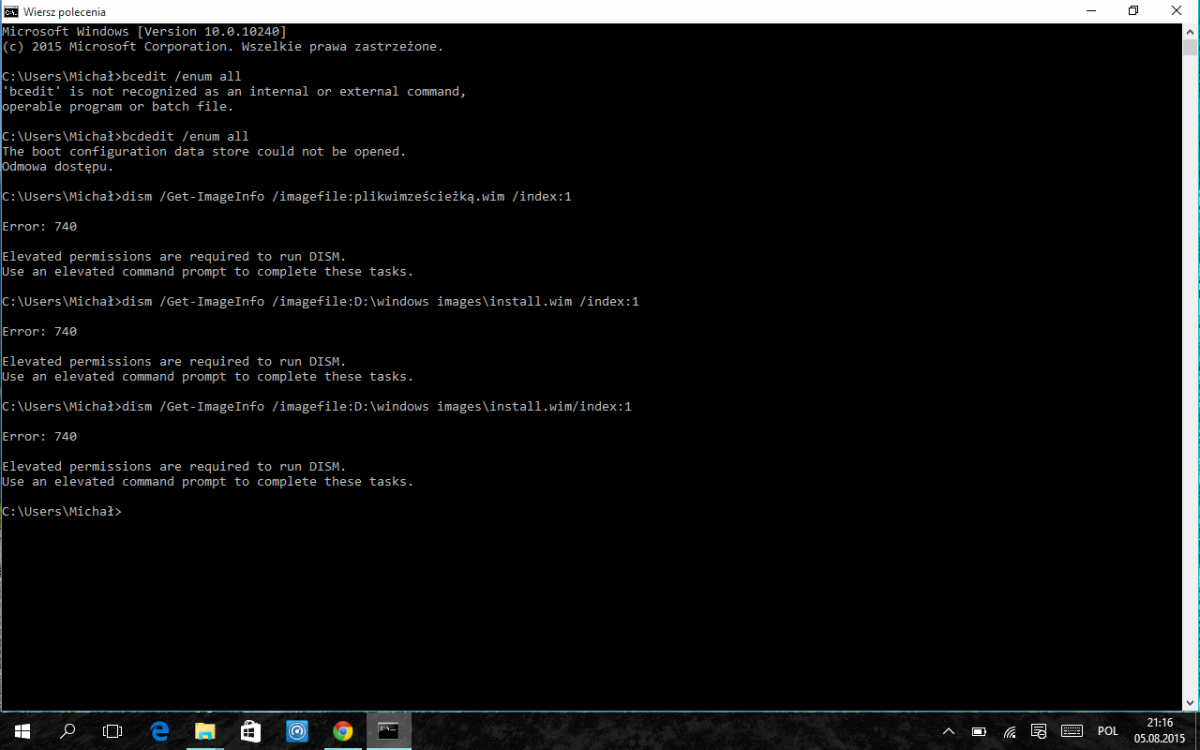Click the scrollbar up arrow
The height and width of the screenshot is (750, 1200).
1190,31
